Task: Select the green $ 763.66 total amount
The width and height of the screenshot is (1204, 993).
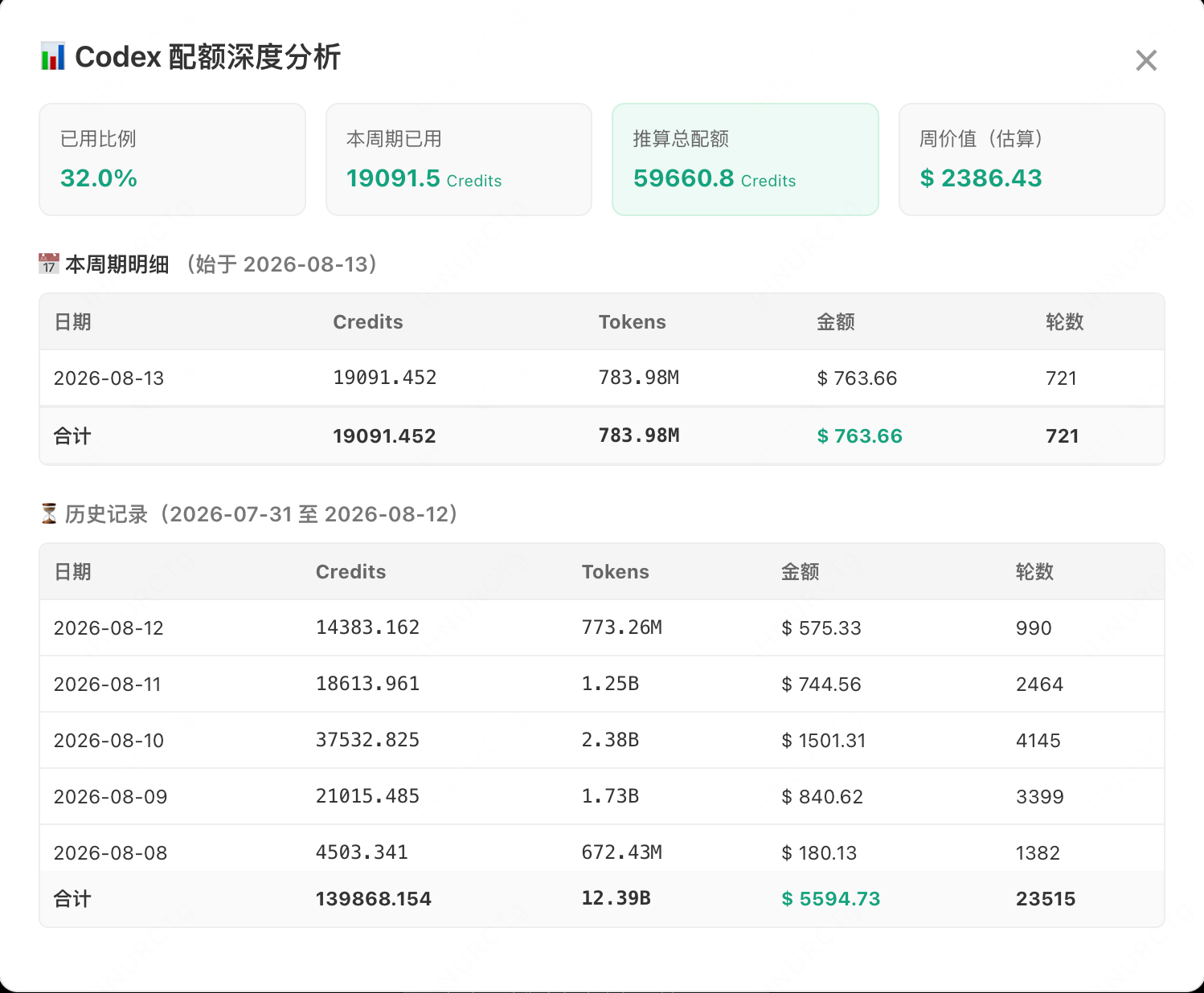Action: click(x=860, y=436)
